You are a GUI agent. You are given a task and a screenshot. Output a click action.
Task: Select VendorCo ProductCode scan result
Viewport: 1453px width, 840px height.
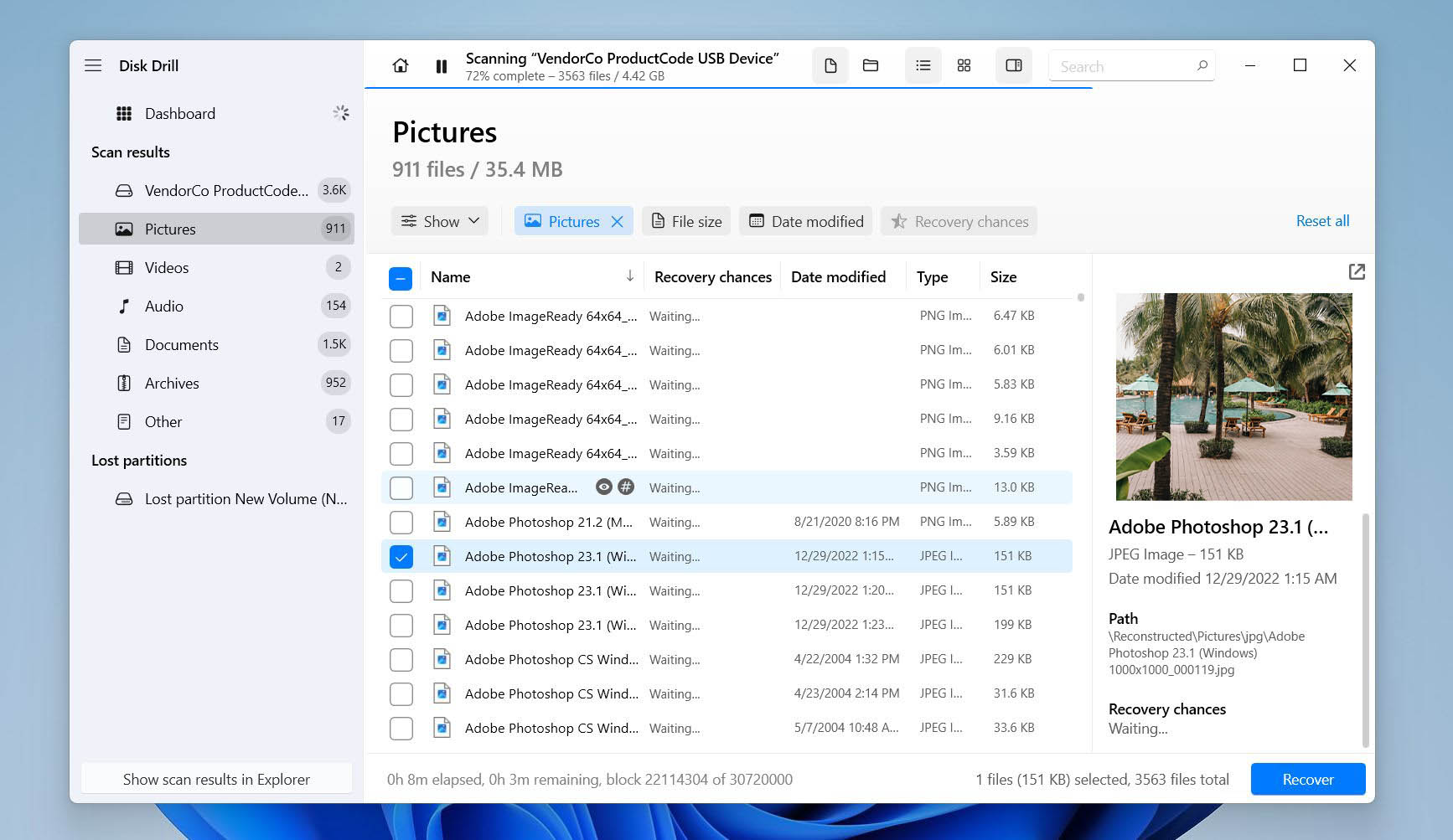point(218,190)
